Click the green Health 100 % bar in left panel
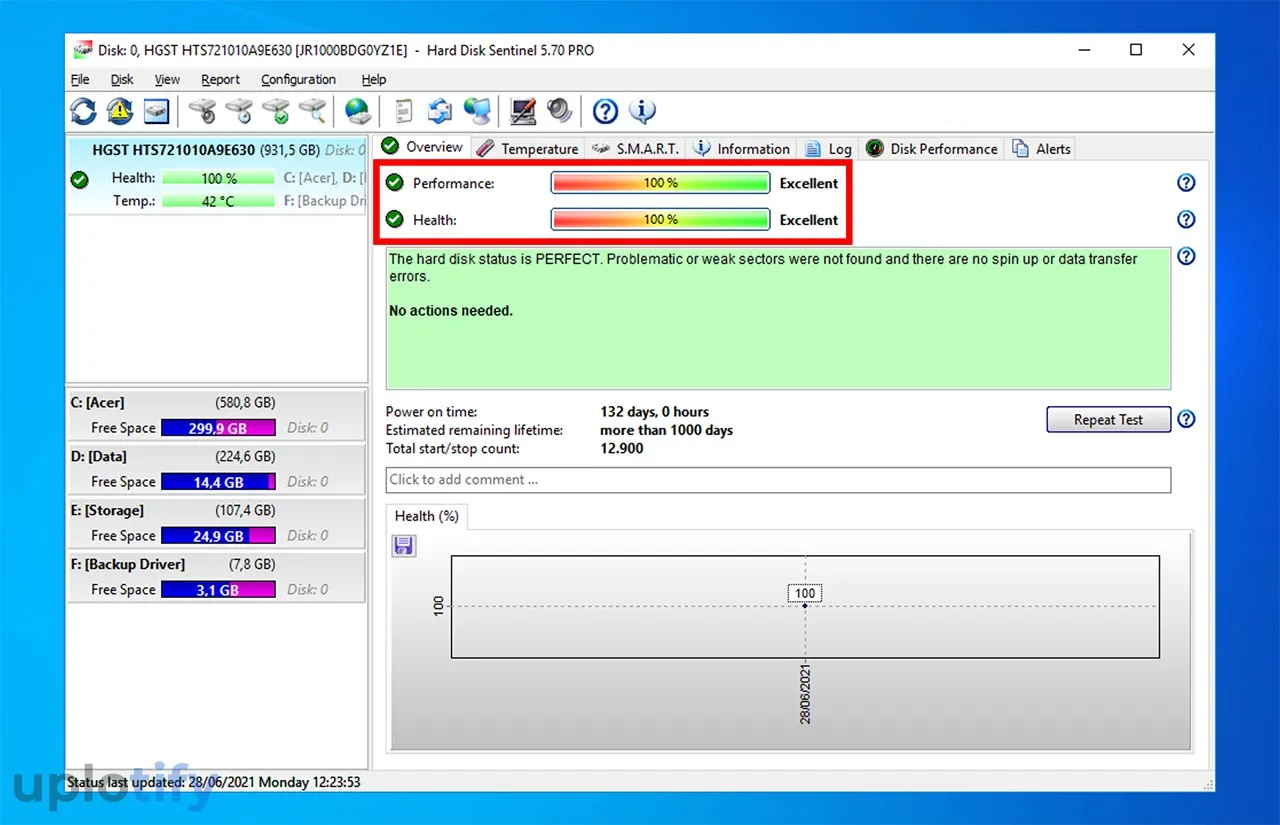This screenshot has width=1280, height=825. pos(218,178)
